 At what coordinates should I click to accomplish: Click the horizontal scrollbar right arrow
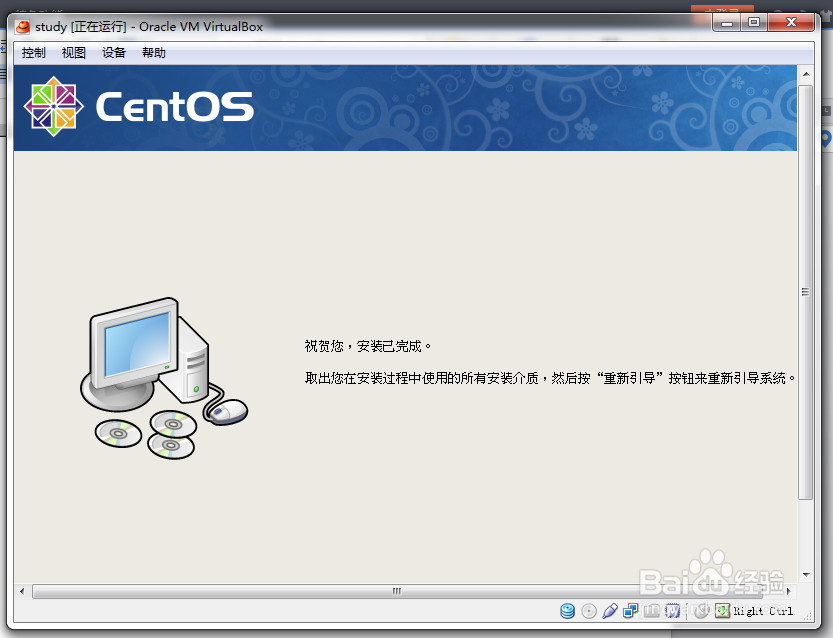788,591
